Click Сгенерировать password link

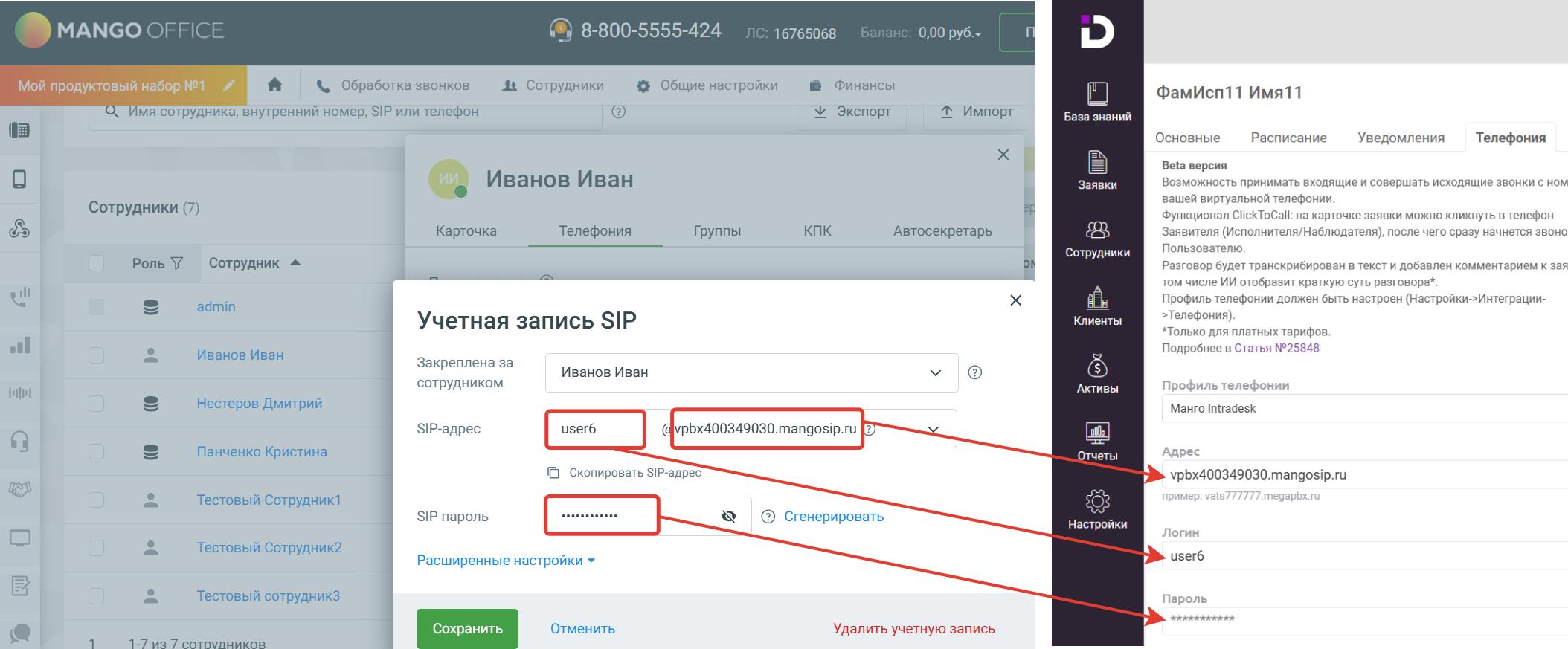[833, 517]
